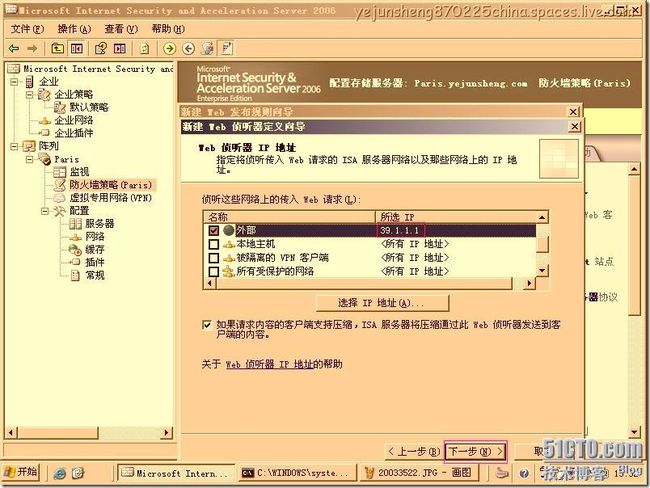Select 虚拟专用网络 (VPN) tree node

110,198
